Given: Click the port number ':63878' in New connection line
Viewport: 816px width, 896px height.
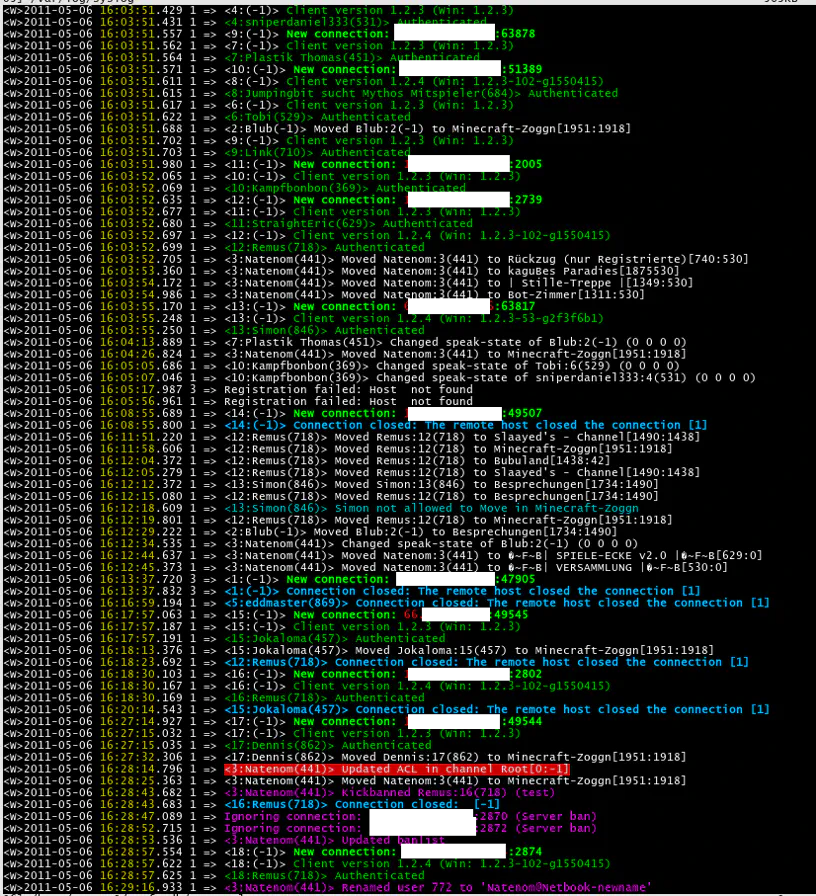Looking at the screenshot, I should click(515, 34).
